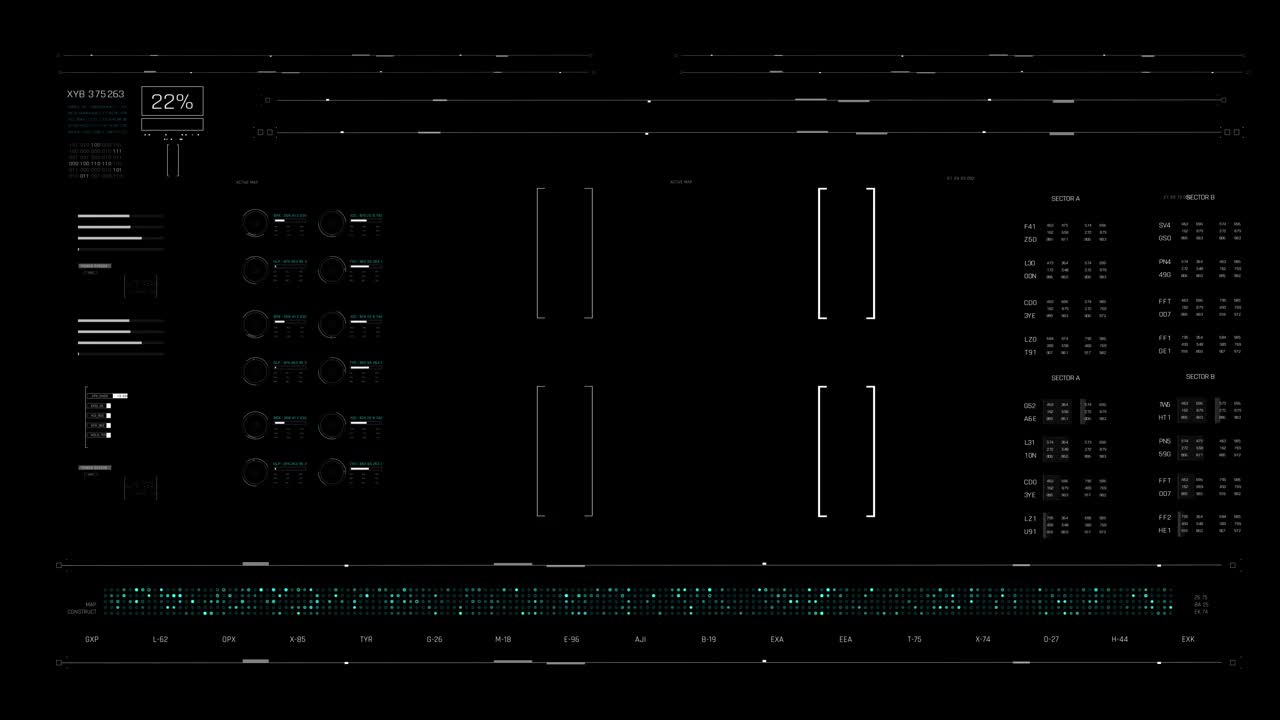Click the Z5D row code
This screenshot has width=1280, height=720.
[1030, 239]
